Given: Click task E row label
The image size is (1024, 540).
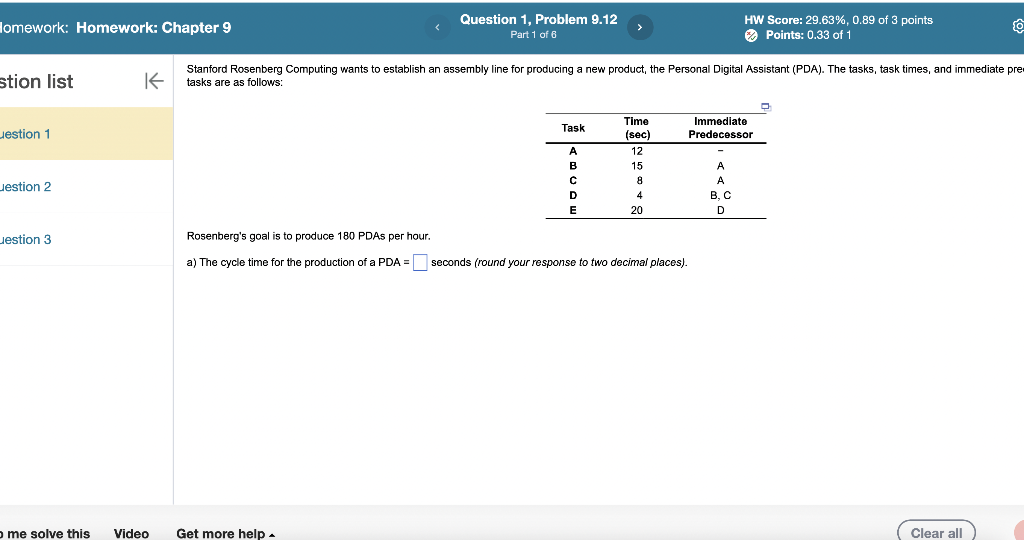Looking at the screenshot, I should pos(573,210).
